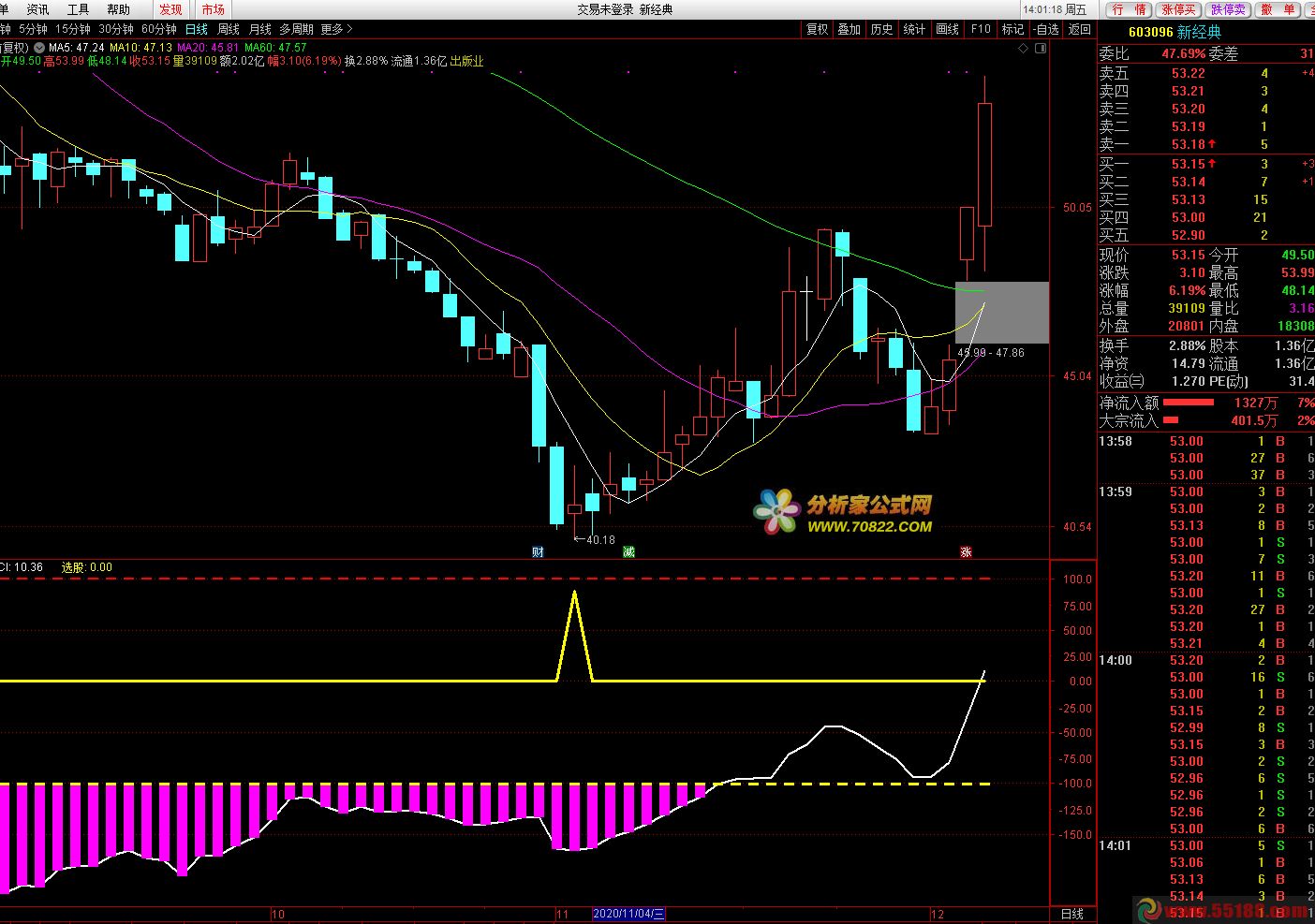
Task: Click the MA60: 47.57 label
Action: click(x=275, y=47)
